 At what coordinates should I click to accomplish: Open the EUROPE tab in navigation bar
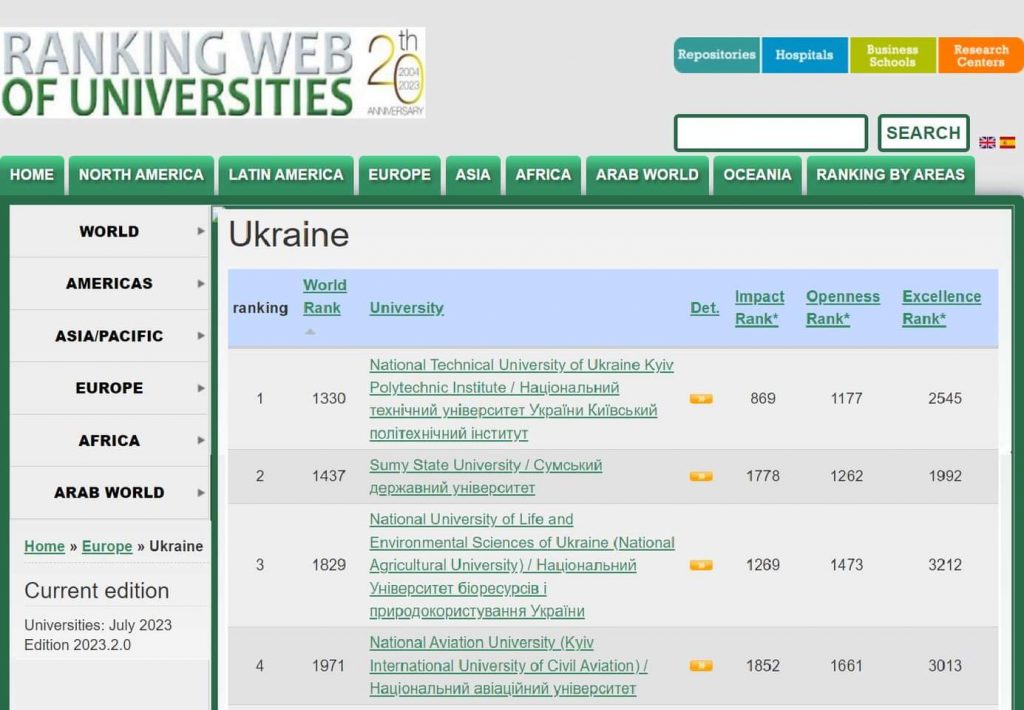[400, 175]
